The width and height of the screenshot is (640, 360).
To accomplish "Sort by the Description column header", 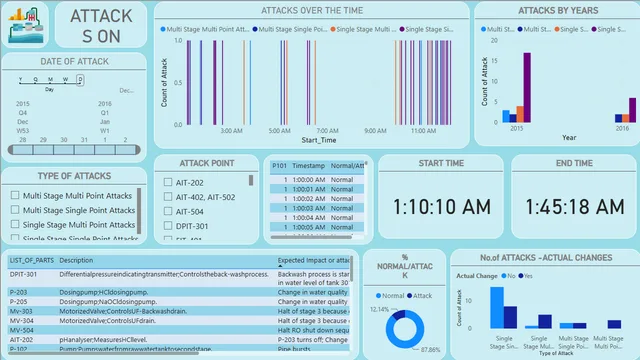I will pos(76,260).
